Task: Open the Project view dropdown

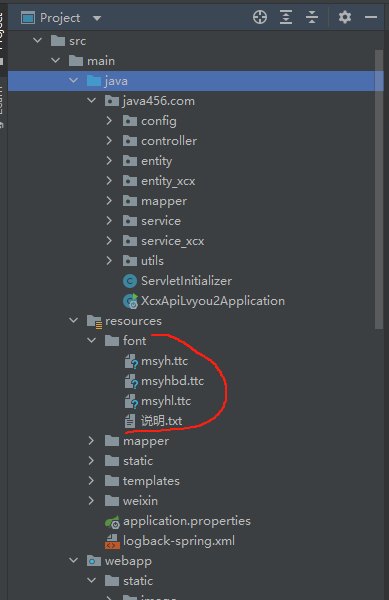Action: click(97, 18)
